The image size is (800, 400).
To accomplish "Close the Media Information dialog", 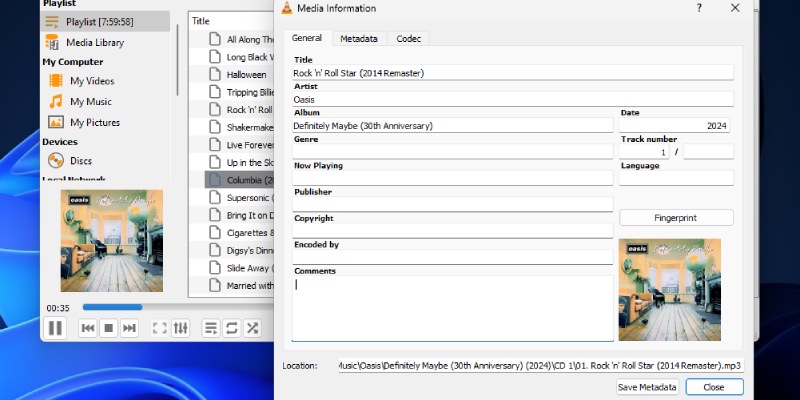I will [714, 387].
